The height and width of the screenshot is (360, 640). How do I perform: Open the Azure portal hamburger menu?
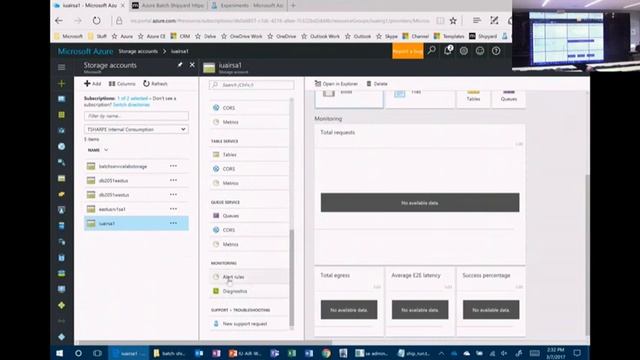[x=62, y=67]
